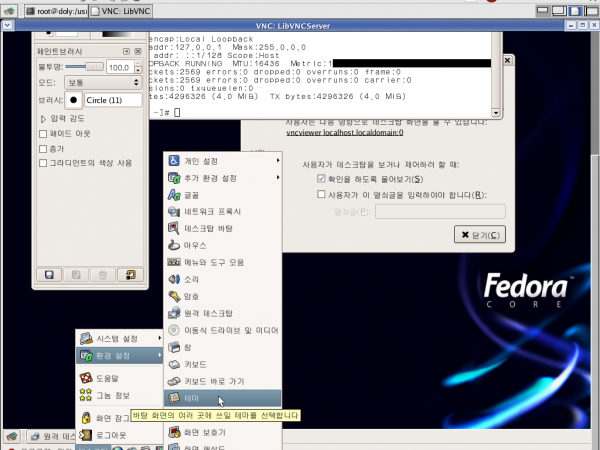
Task: Click the 시스템 설정 computer icon
Action: point(86,338)
